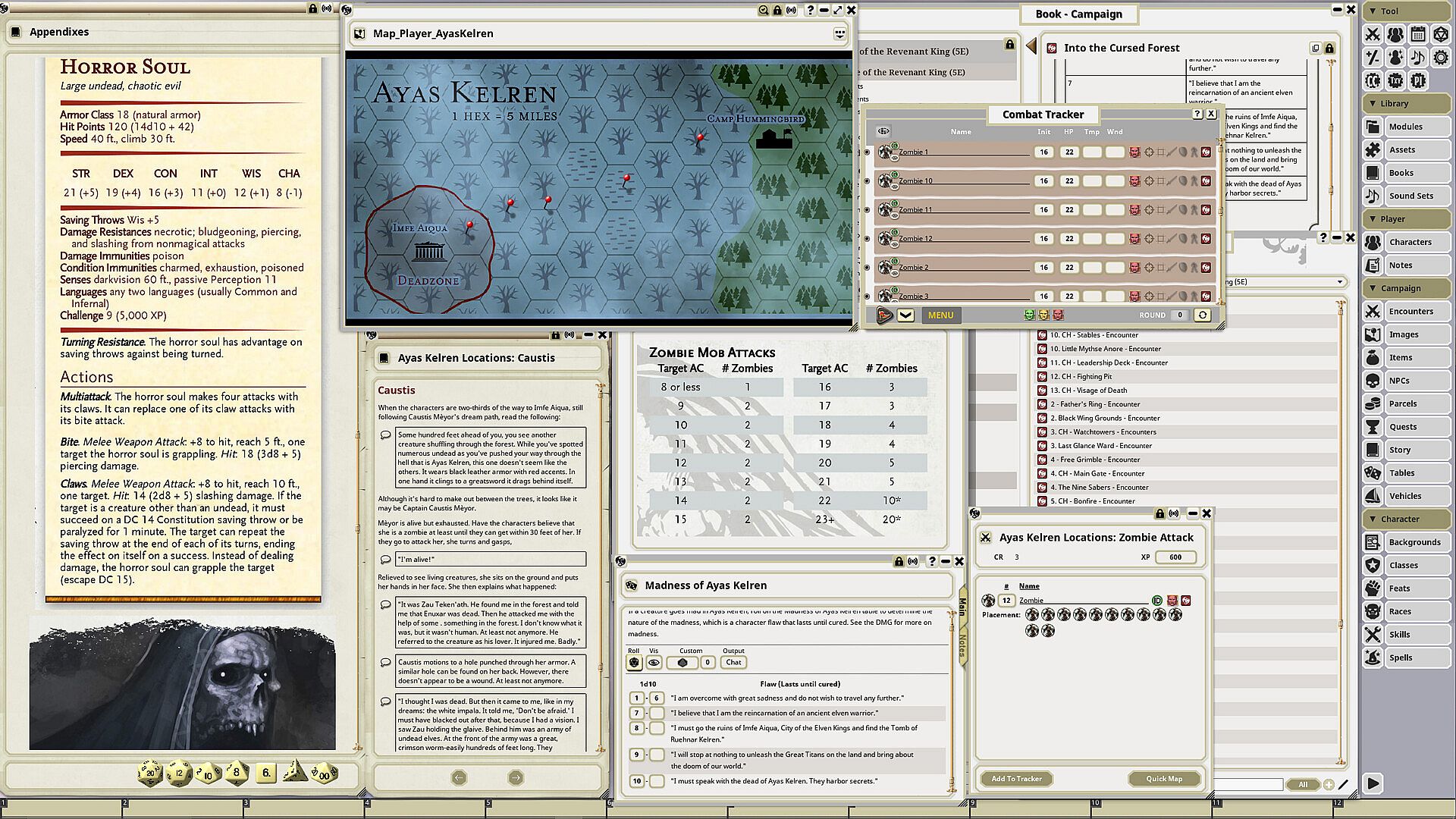
Task: Reset the round counter with refresh icon
Action: (x=1202, y=315)
